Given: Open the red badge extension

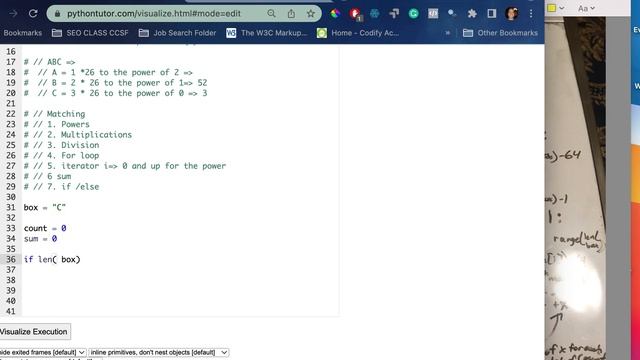Looking at the screenshot, I should (x=355, y=14).
